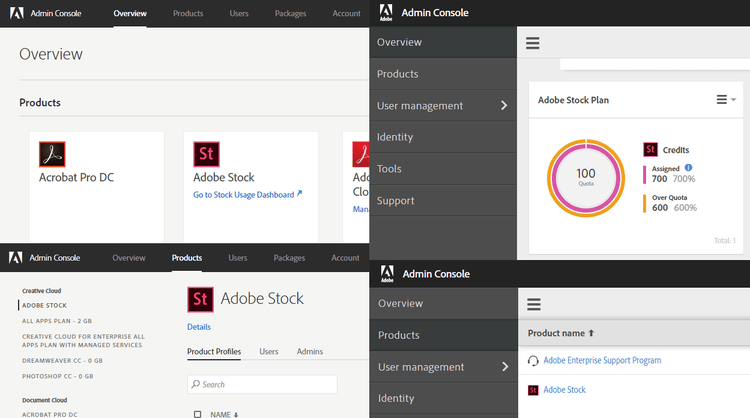This screenshot has height=418, width=750.
Task: Select Overview tab in top-left navigation bar
Action: tap(130, 13)
